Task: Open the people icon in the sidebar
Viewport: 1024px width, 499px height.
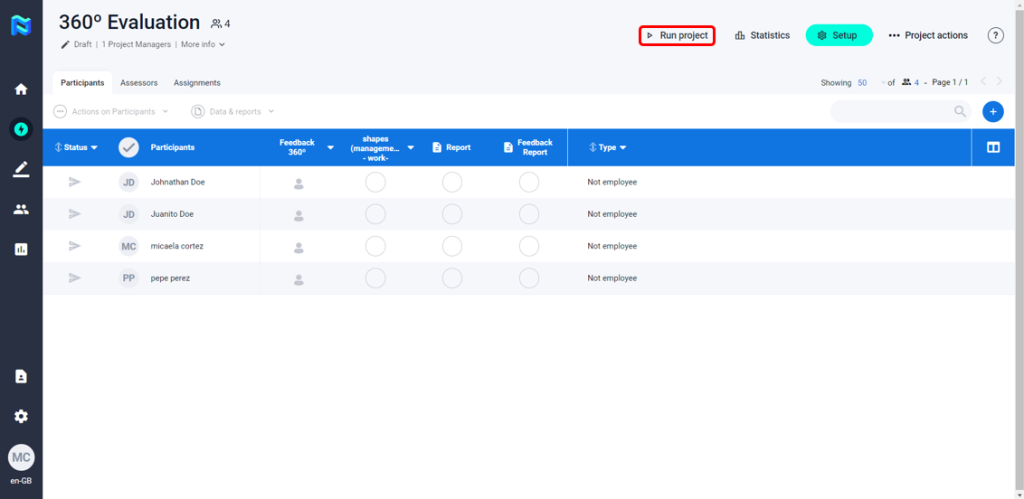Action: click(21, 209)
